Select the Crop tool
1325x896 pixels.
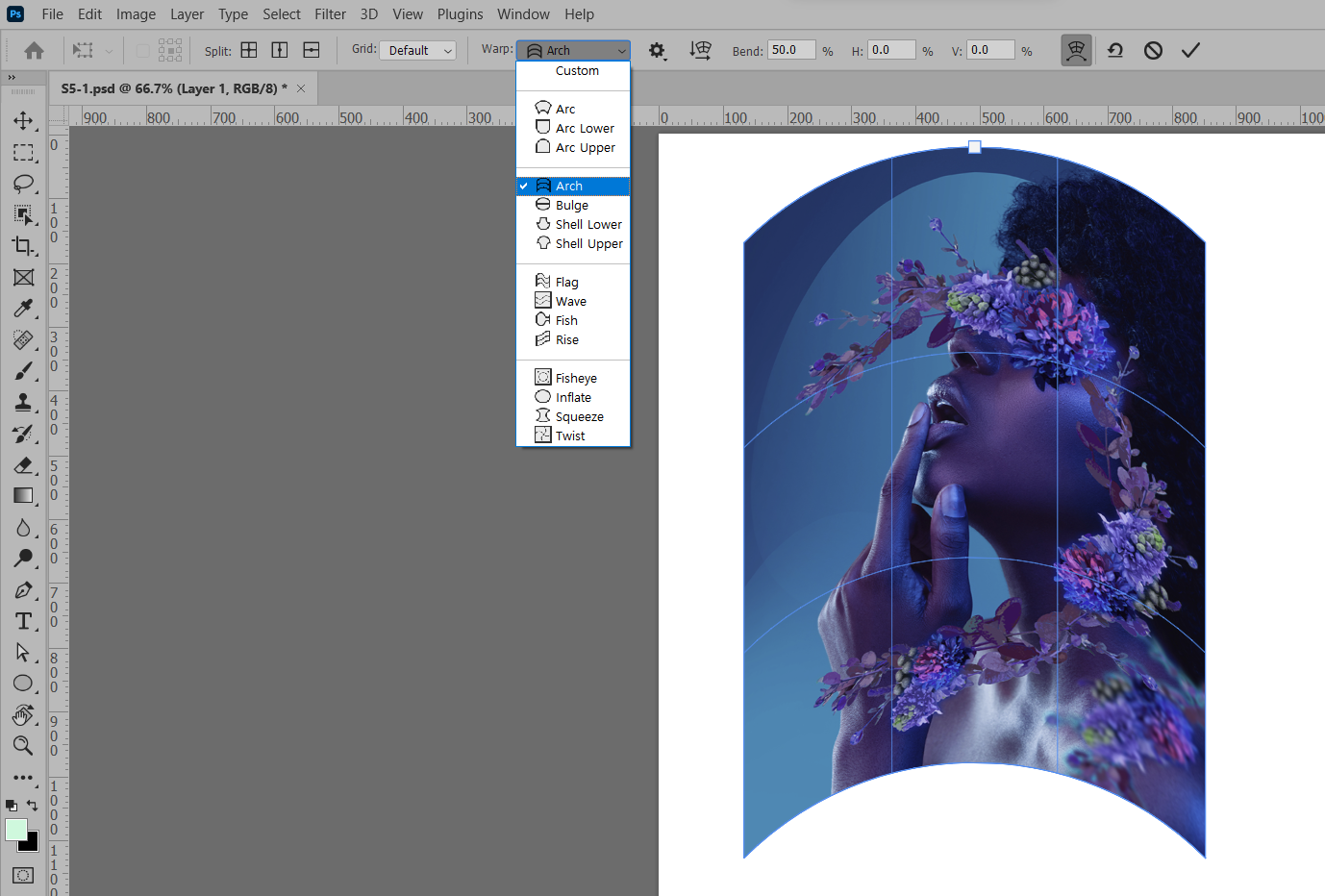click(23, 246)
